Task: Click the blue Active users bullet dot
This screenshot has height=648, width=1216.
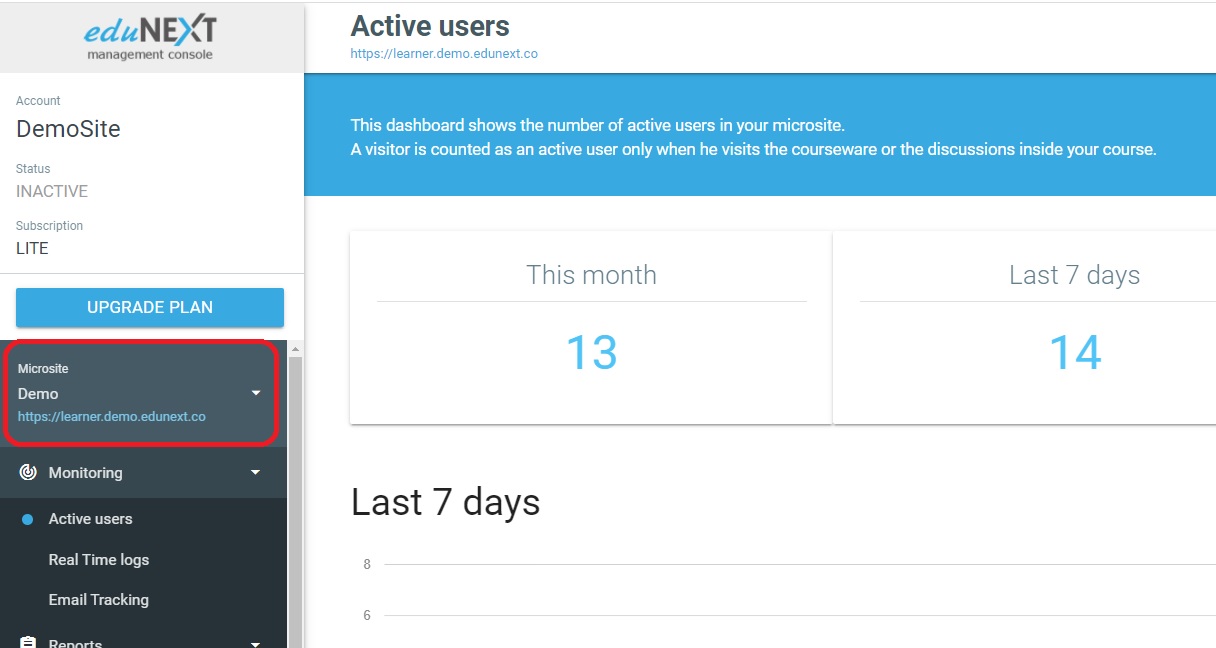Action: [28, 519]
